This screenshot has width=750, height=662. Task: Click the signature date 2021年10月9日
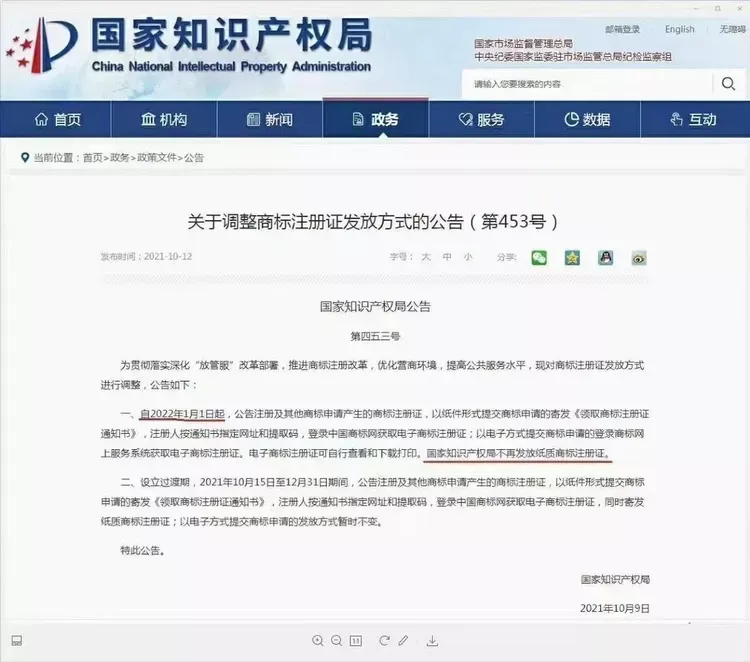[615, 608]
